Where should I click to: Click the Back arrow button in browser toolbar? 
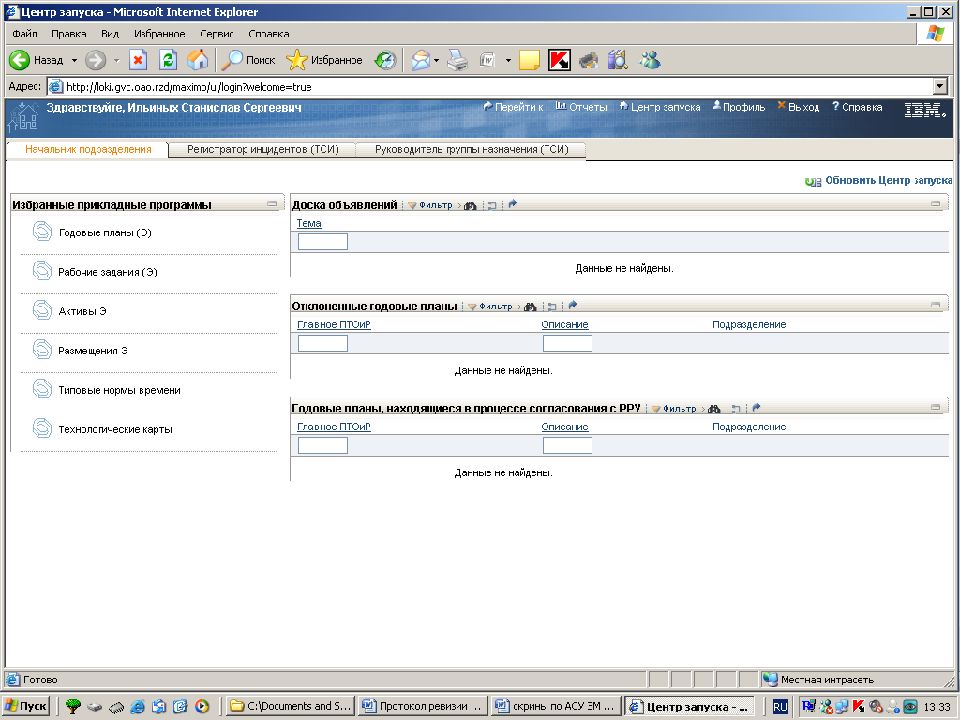pyautogui.click(x=36, y=60)
